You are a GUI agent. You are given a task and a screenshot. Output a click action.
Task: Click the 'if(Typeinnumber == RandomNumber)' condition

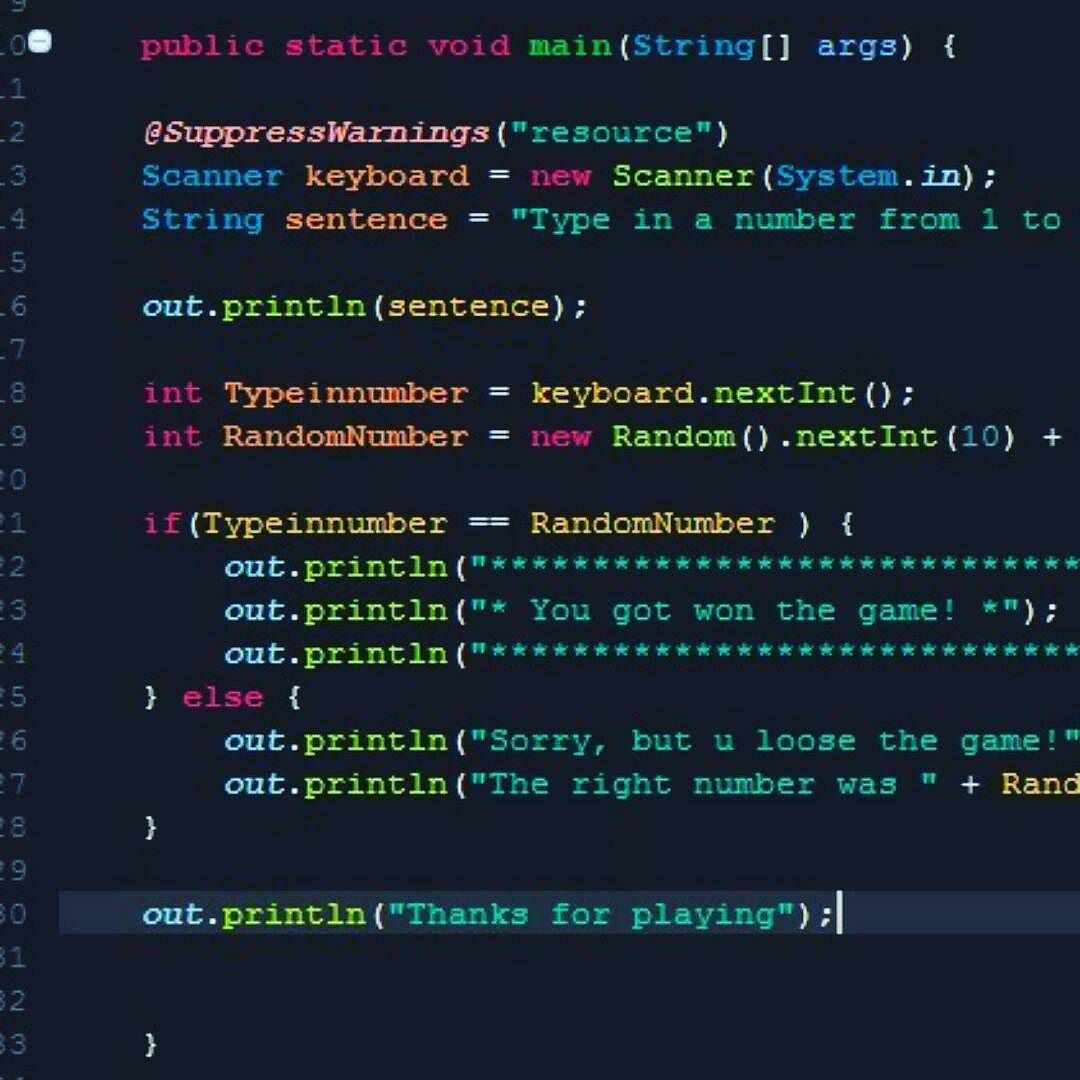(477, 524)
